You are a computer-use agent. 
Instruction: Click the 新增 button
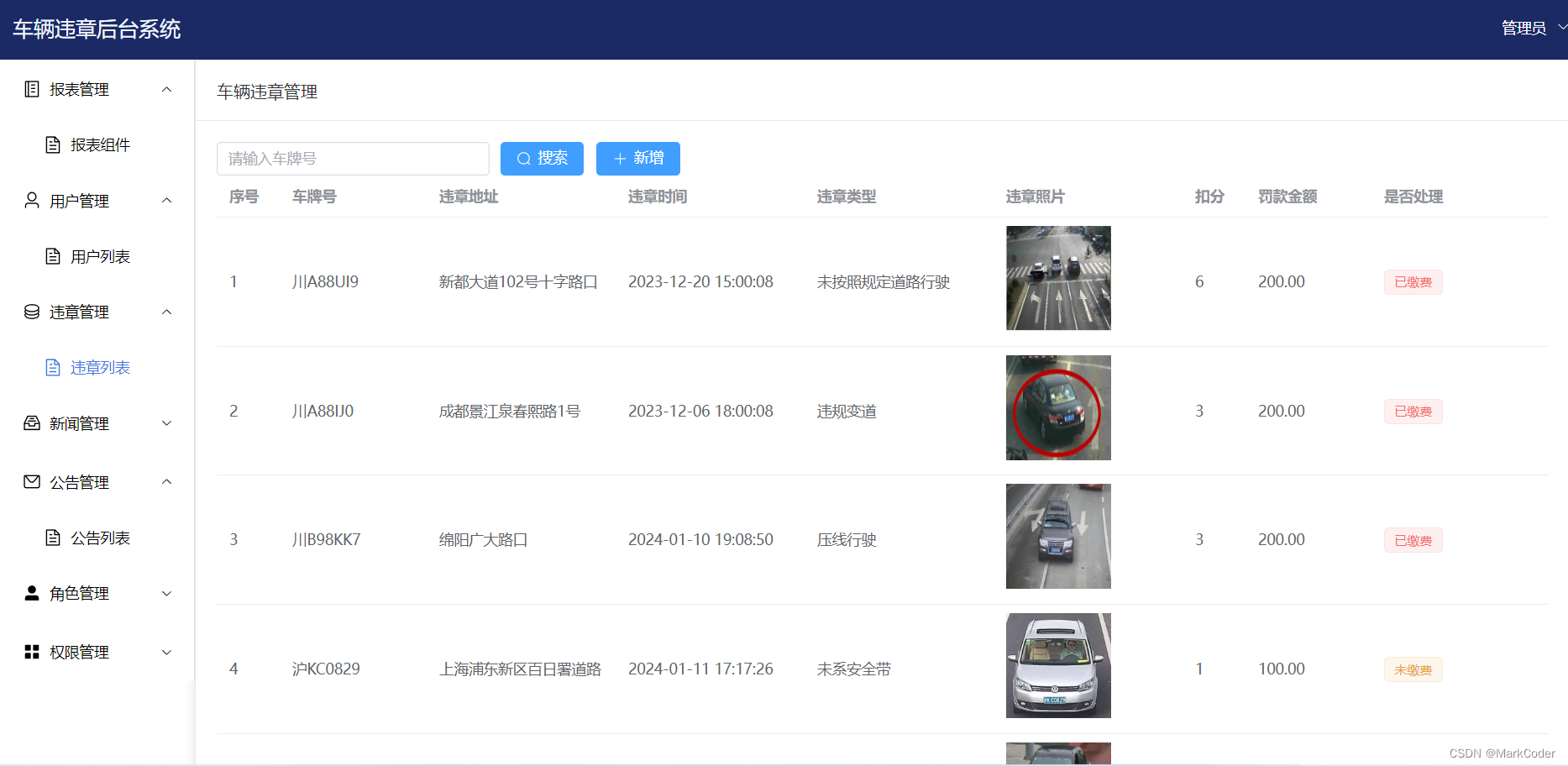point(638,159)
